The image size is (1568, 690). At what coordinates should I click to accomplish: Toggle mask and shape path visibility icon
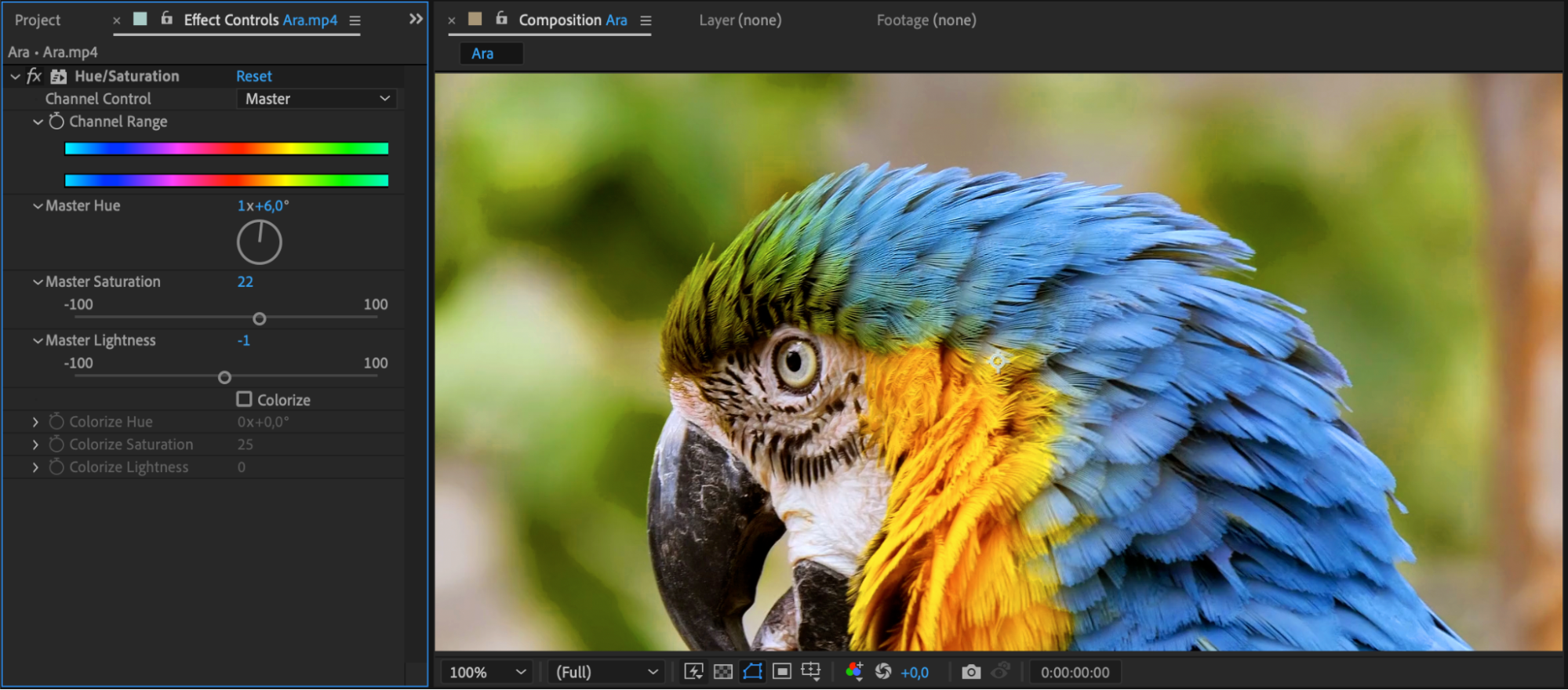point(752,671)
